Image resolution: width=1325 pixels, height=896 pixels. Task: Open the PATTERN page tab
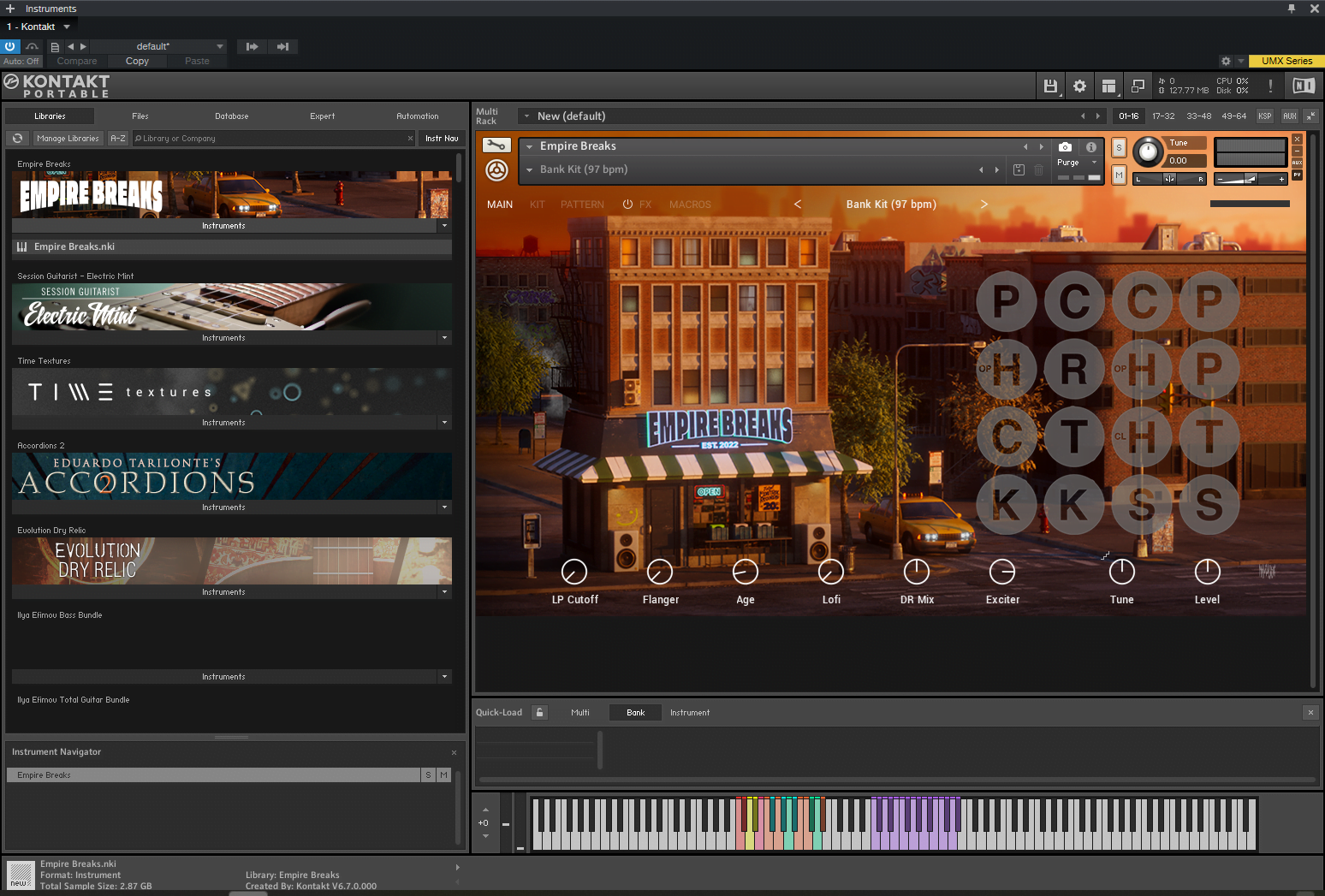point(582,205)
